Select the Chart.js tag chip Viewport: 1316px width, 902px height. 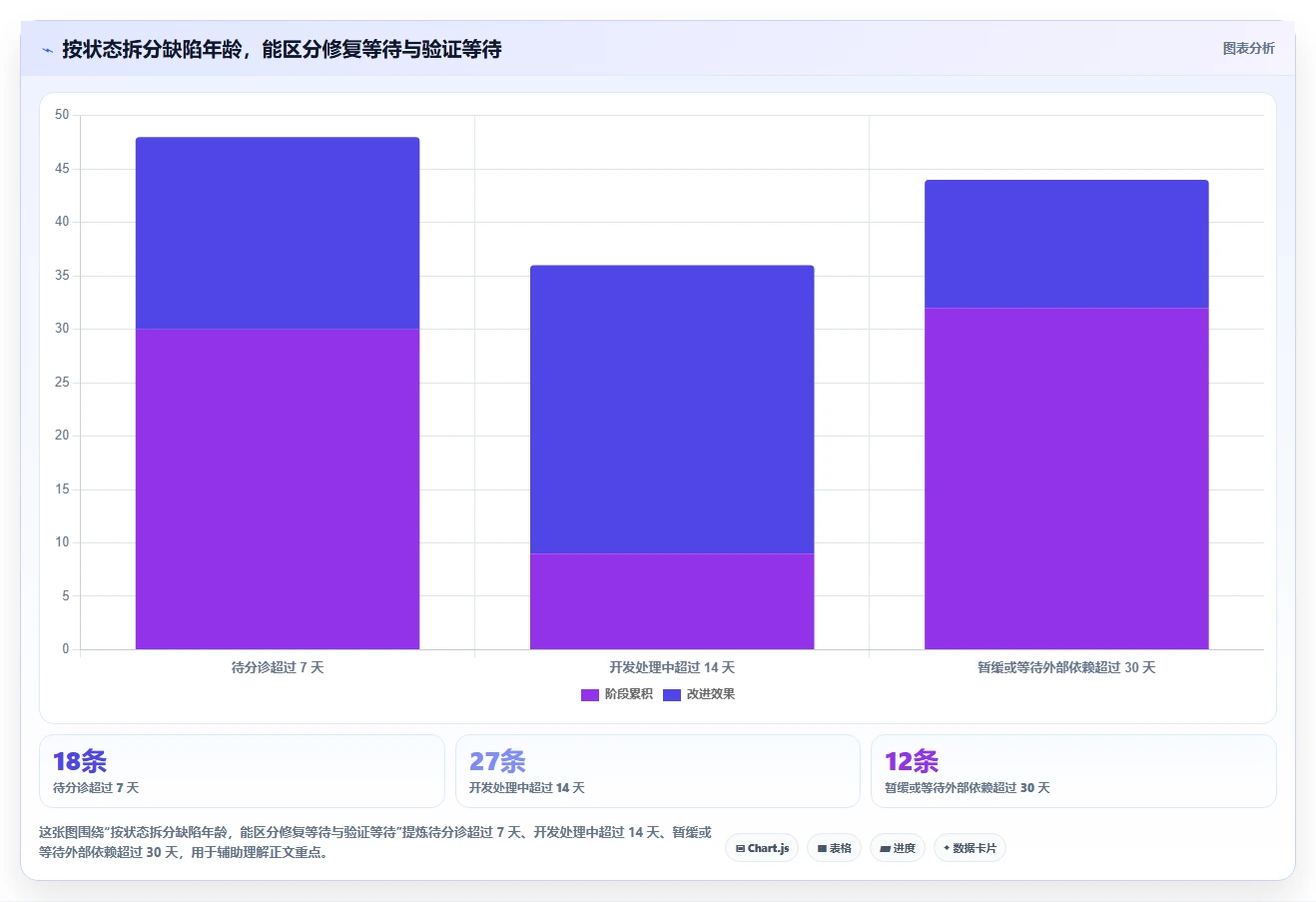[x=762, y=848]
